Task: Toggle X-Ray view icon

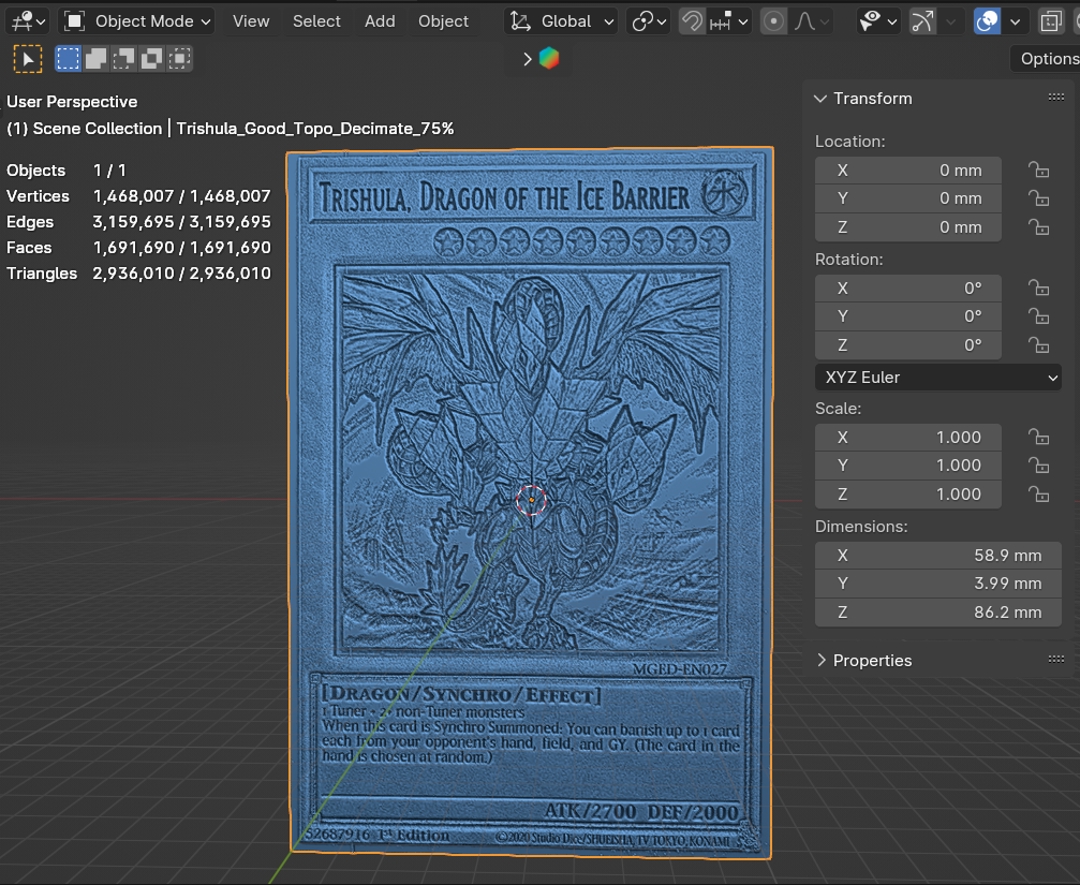Action: tap(1050, 21)
